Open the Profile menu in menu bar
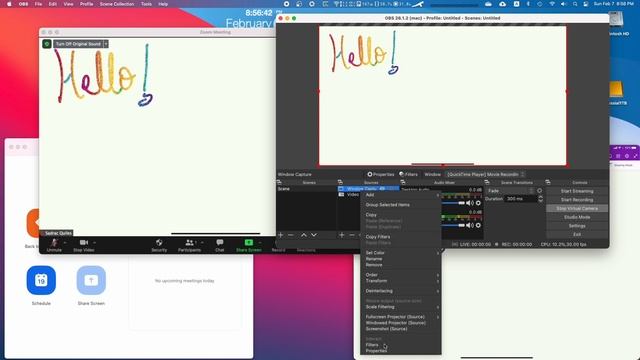Screen dimensions: 640x360 [86, 4]
